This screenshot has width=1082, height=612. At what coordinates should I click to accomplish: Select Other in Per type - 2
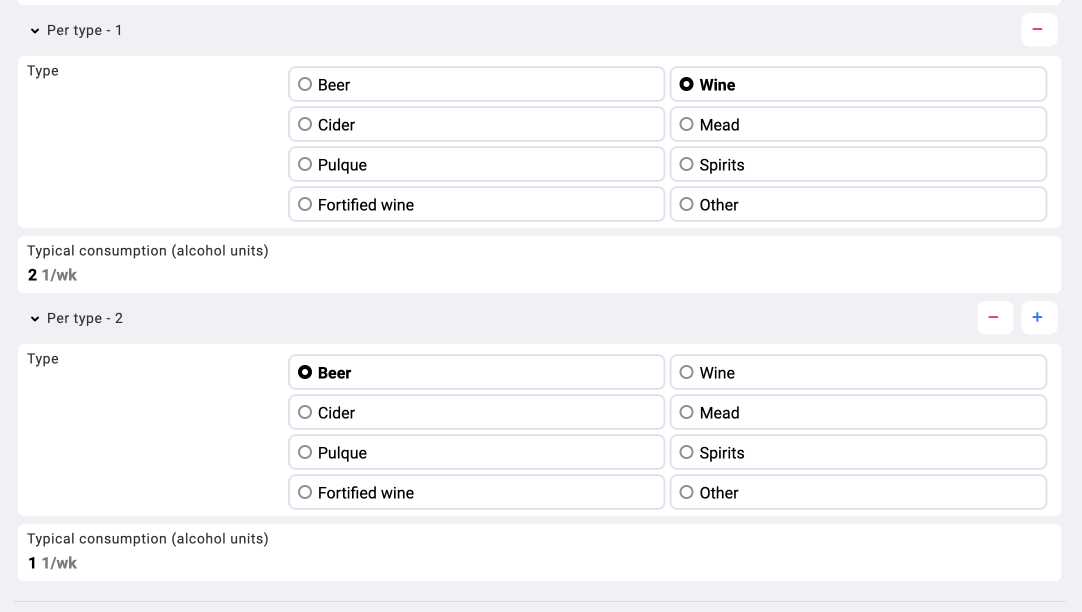coord(857,493)
